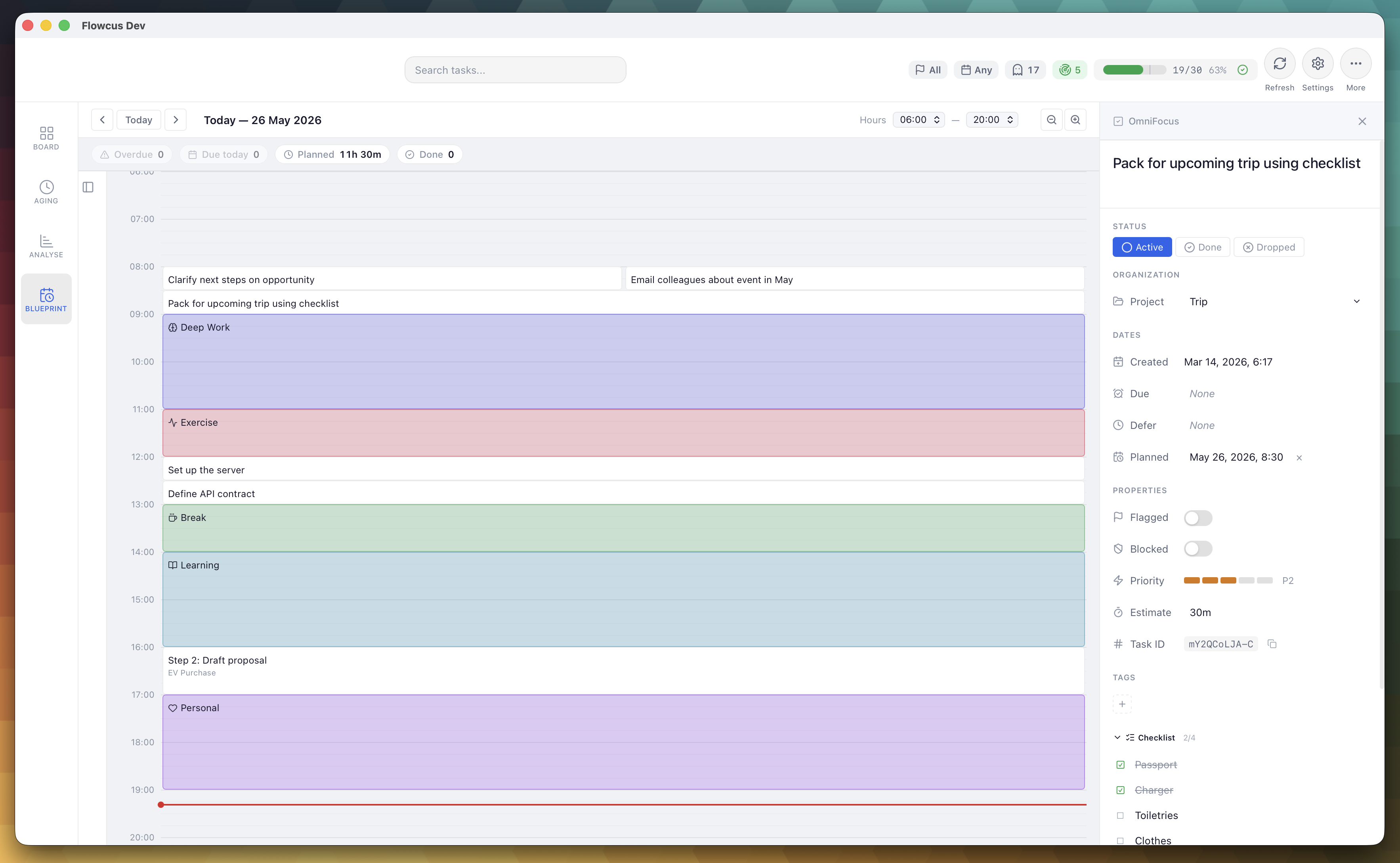
Task: Set priority bar level P2
Action: 1228,580
